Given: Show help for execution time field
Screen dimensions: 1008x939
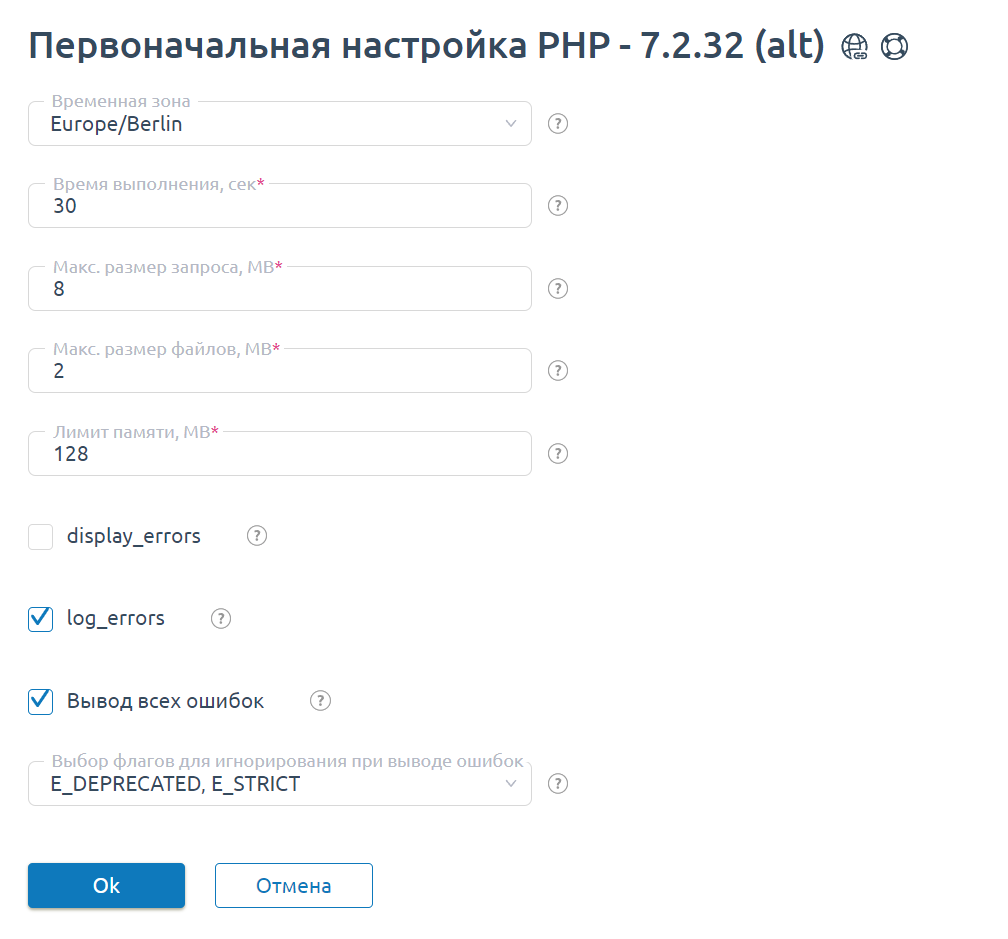Looking at the screenshot, I should click(x=559, y=206).
